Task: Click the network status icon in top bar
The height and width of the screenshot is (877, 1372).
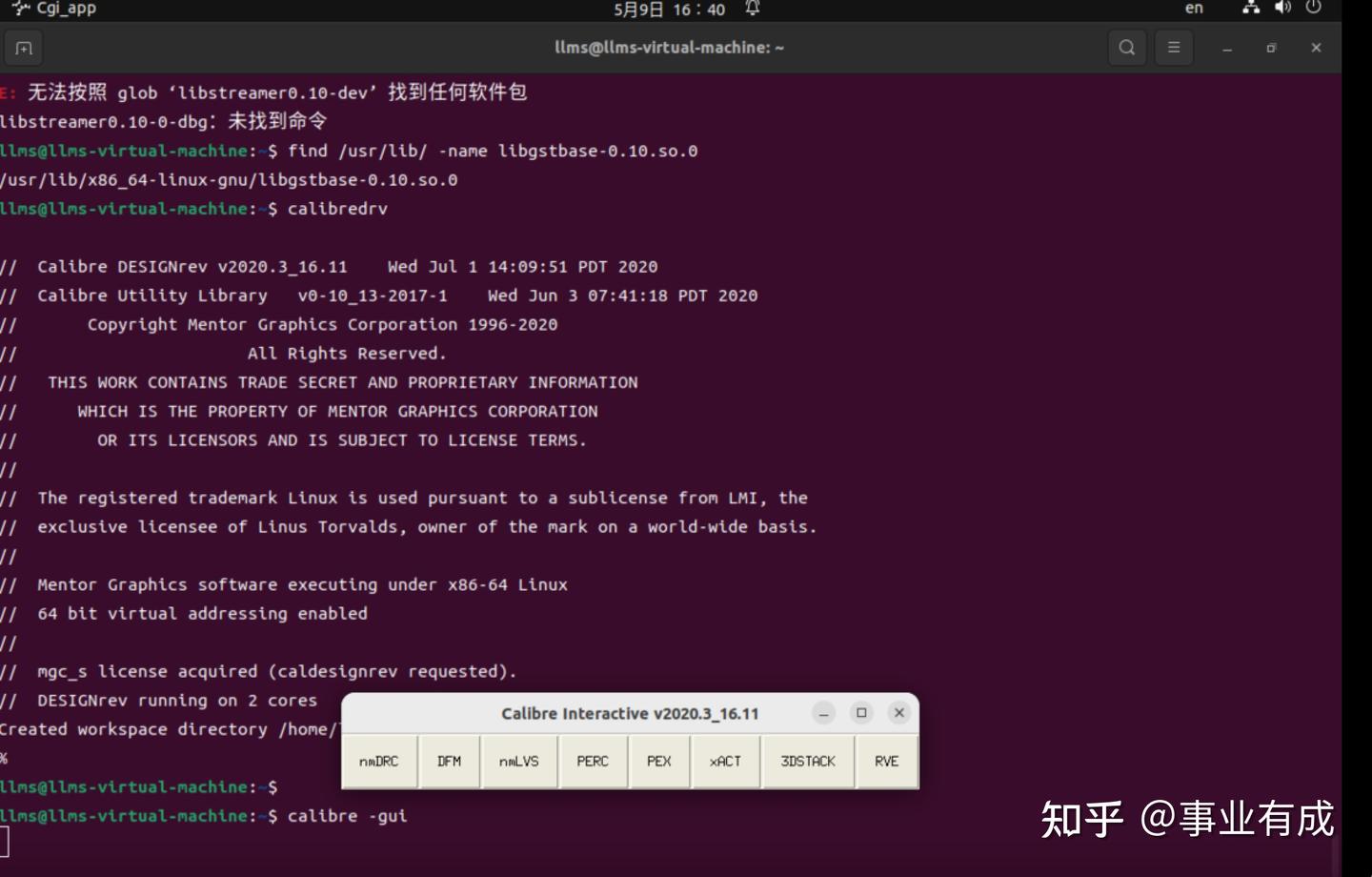Action: (1250, 8)
